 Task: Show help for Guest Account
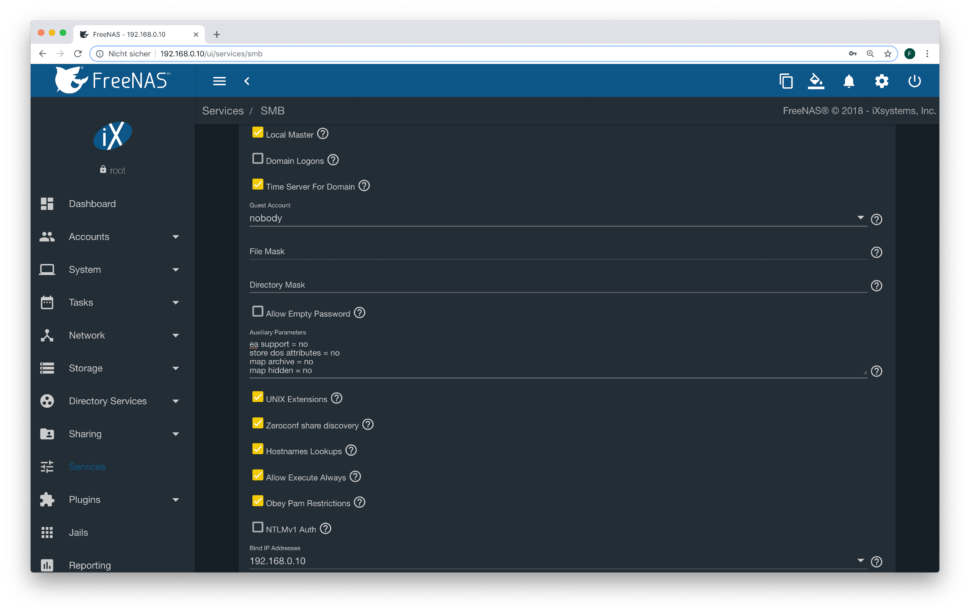877,219
